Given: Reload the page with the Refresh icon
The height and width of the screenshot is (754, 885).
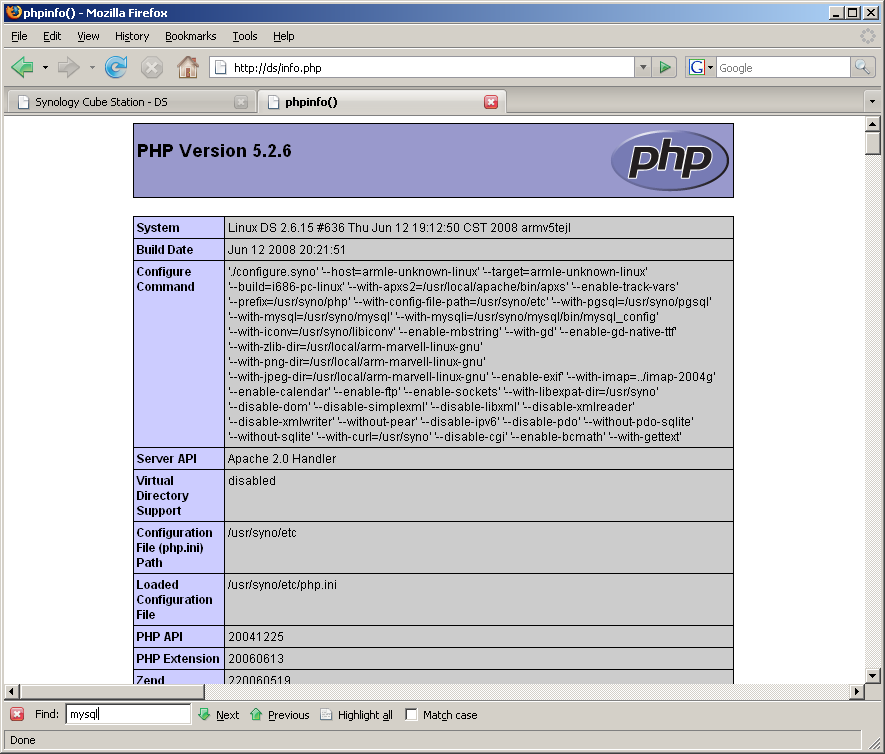Looking at the screenshot, I should [116, 68].
